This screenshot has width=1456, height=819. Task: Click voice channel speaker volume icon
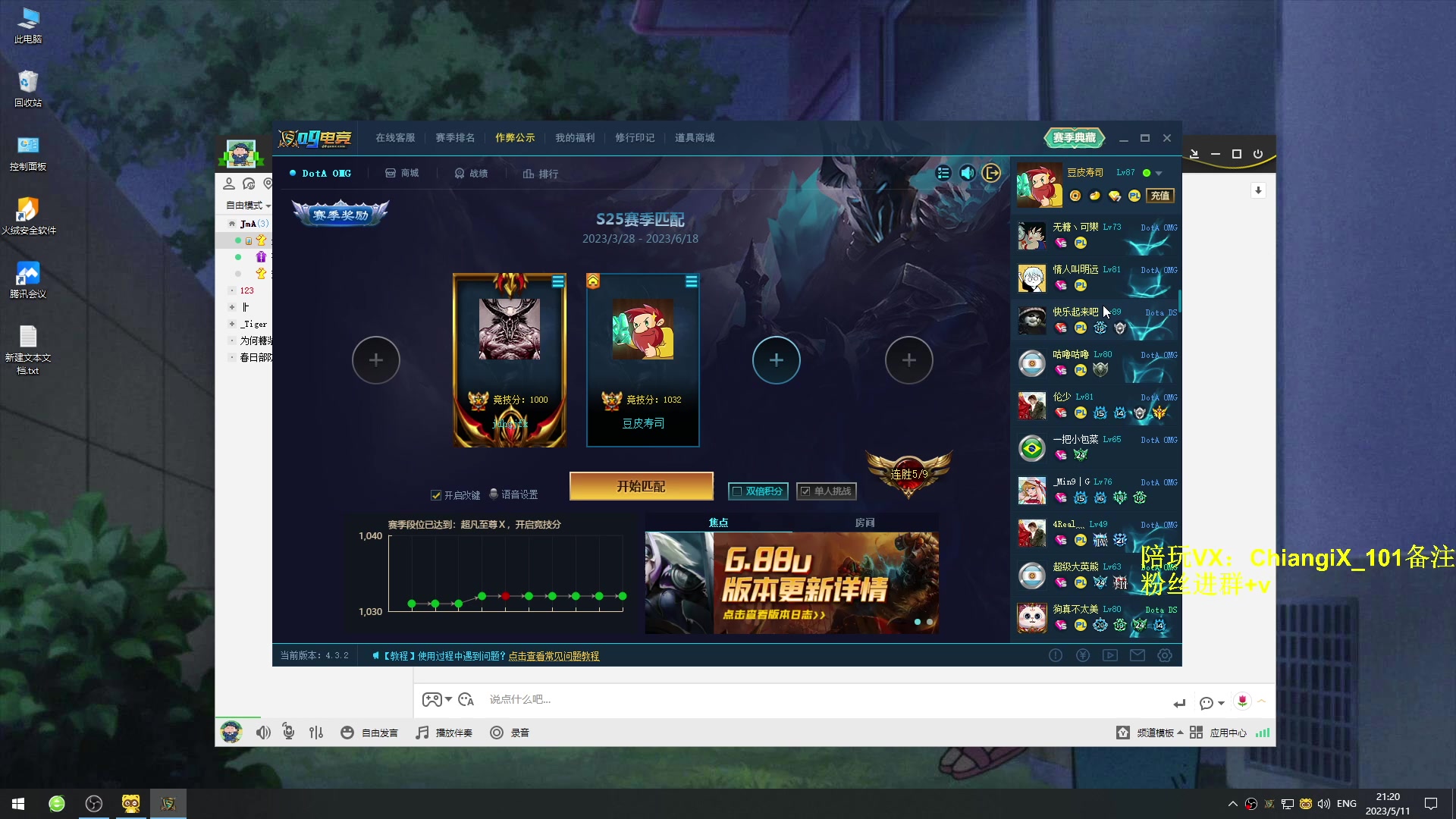263,733
